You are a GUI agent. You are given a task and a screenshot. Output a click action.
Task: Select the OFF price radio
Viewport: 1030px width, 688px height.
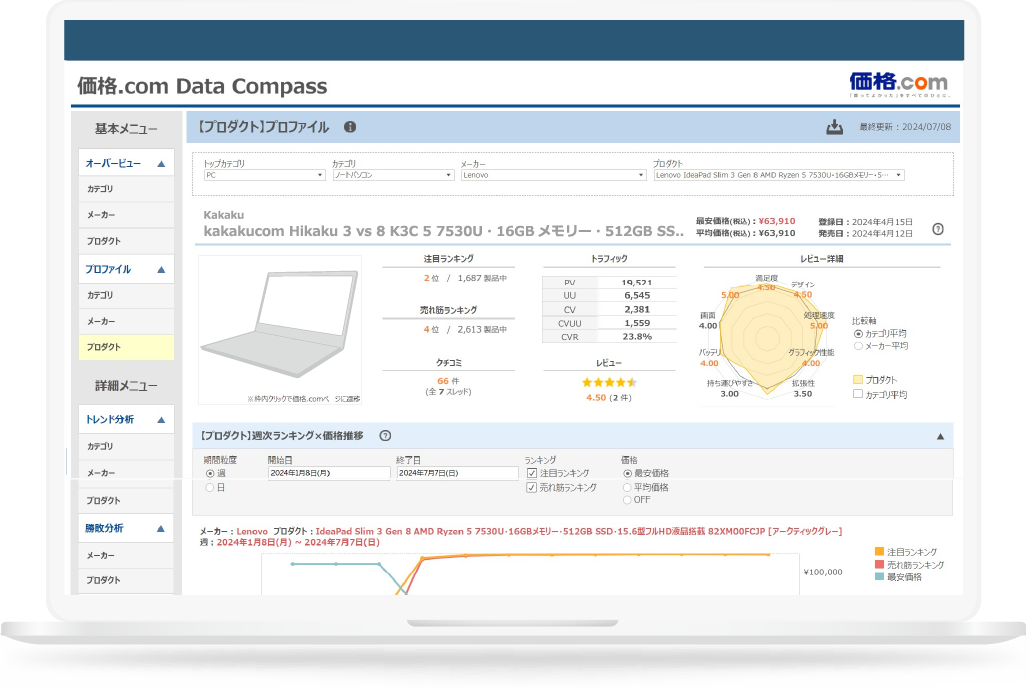point(627,500)
